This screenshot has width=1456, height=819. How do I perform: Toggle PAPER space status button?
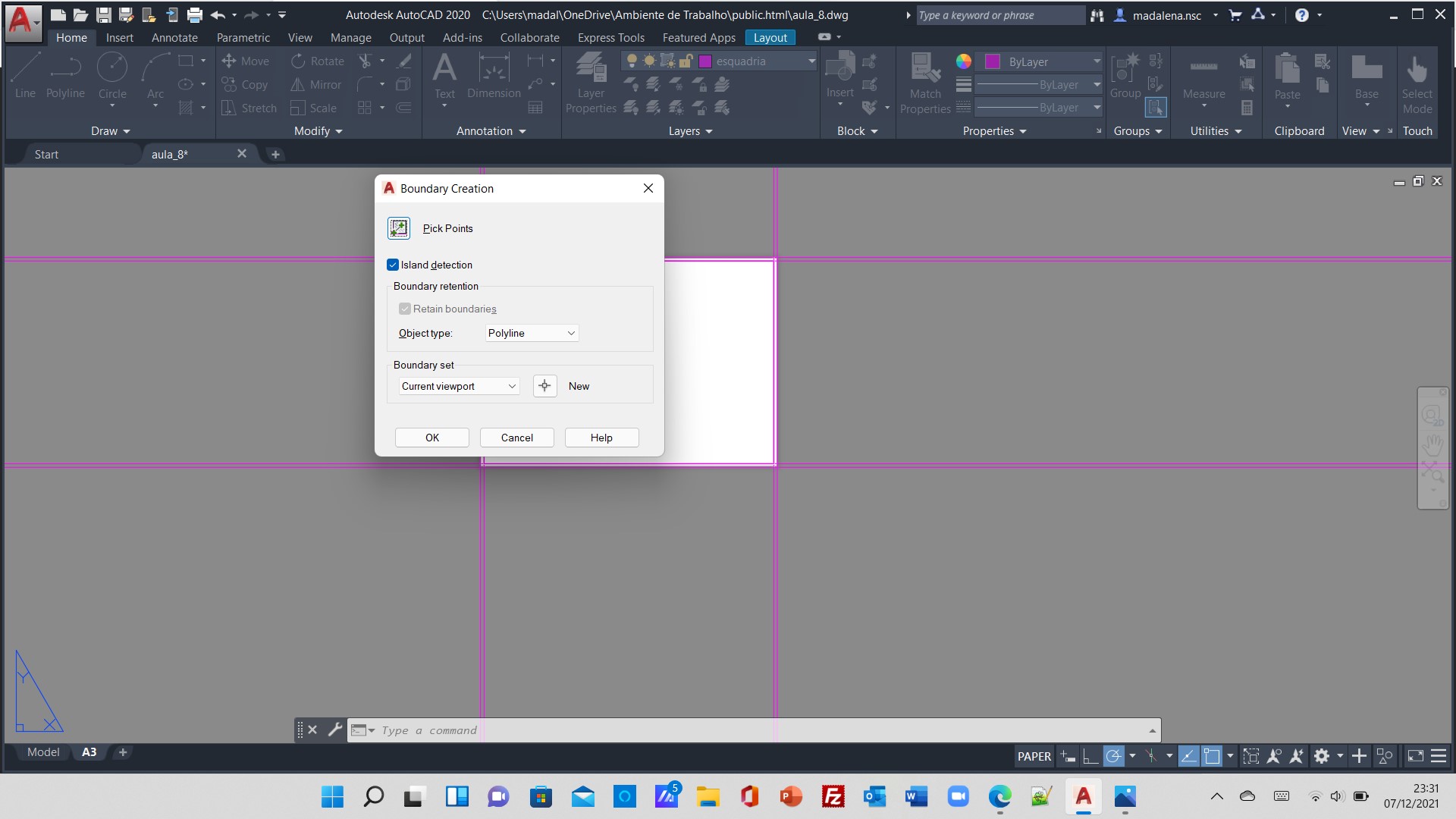click(1034, 756)
